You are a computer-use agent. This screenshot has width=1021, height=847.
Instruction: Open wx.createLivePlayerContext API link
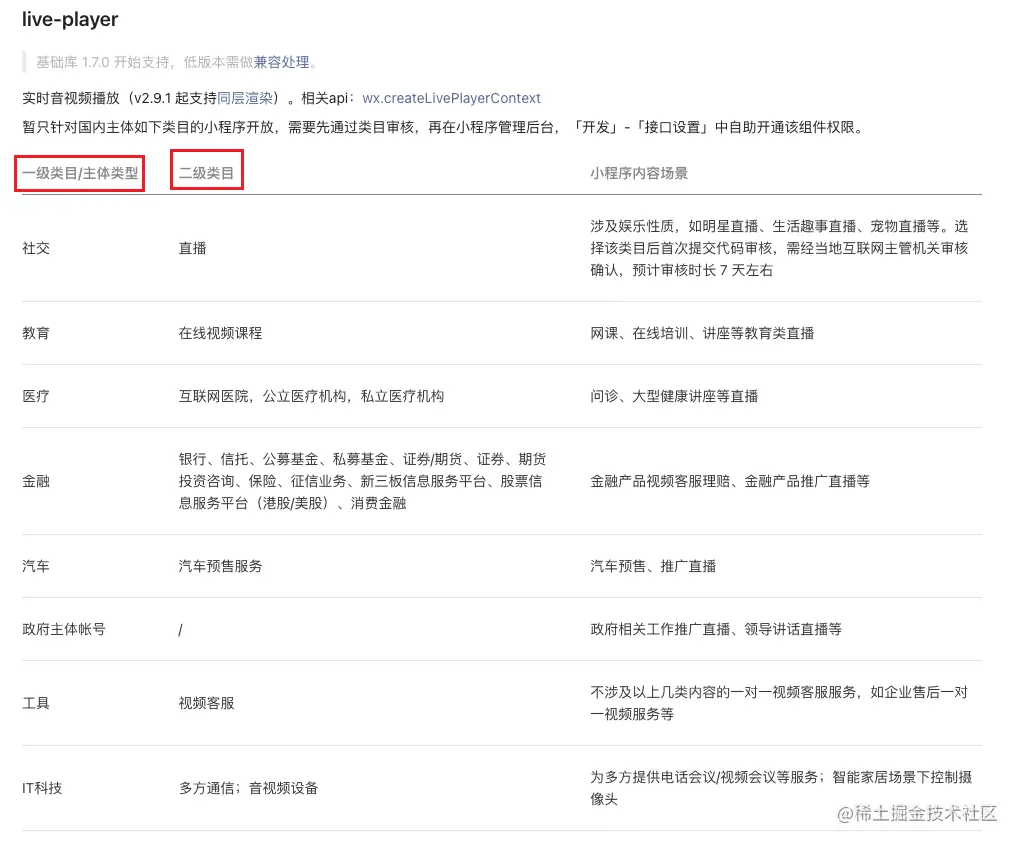click(x=451, y=98)
